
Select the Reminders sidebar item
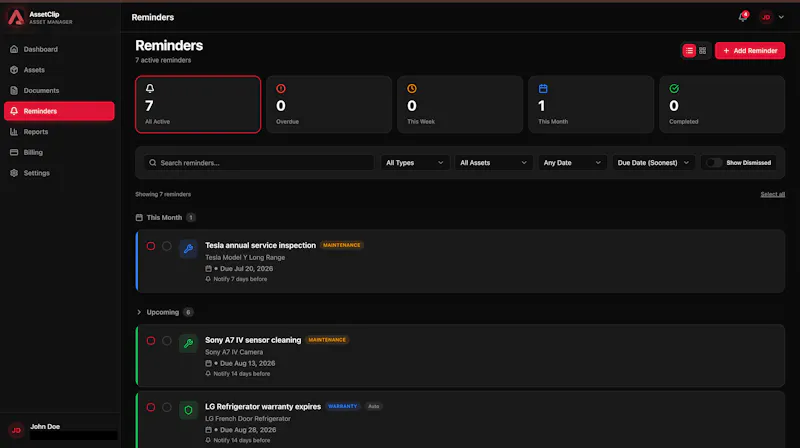59,111
